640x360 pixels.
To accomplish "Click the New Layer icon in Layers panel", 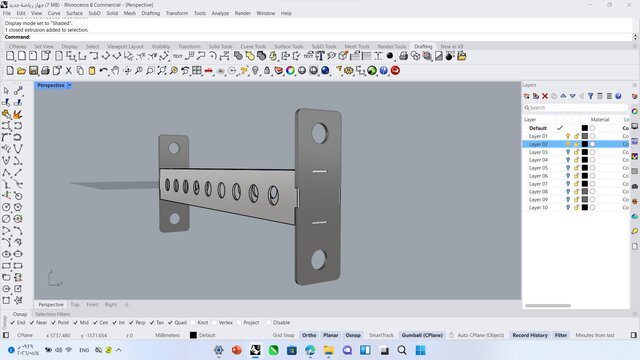I will [x=527, y=96].
